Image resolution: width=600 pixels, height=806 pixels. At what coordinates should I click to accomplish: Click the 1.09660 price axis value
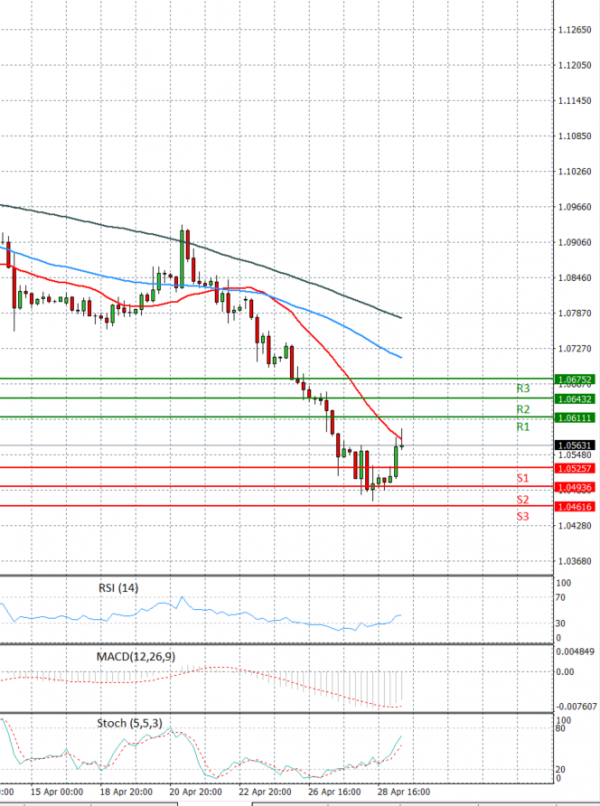click(575, 207)
